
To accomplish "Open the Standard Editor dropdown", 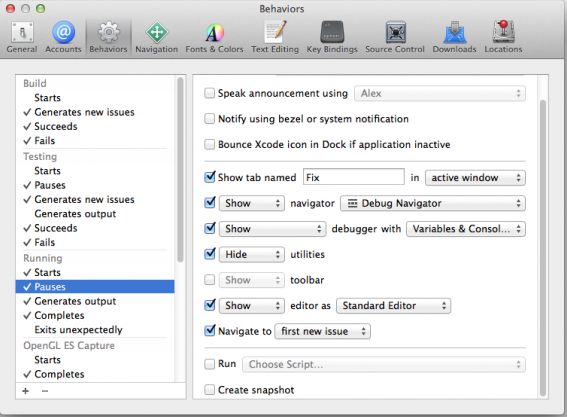I will pyautogui.click(x=393, y=306).
